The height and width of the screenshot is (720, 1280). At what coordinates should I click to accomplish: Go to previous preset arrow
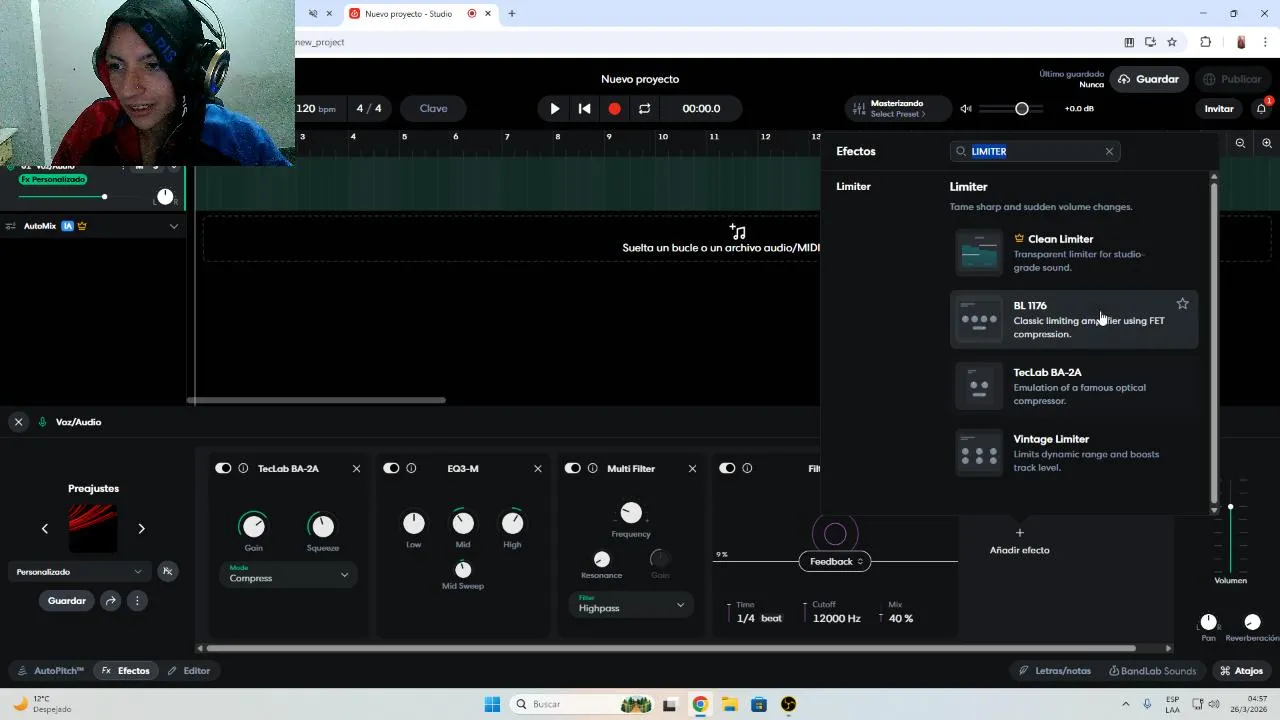[x=44, y=528]
